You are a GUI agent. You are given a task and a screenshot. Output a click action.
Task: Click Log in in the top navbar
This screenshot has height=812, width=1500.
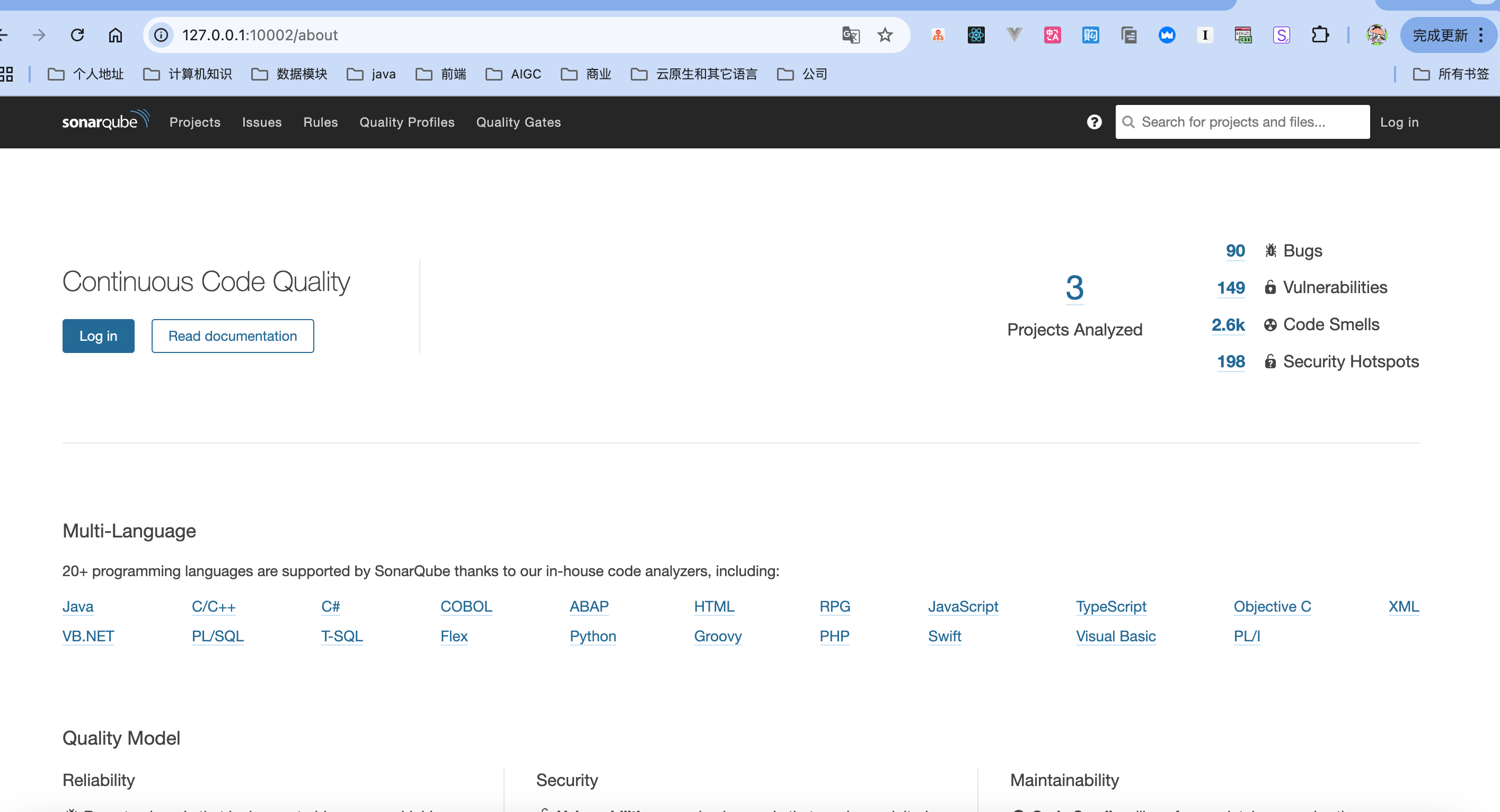pos(1399,122)
